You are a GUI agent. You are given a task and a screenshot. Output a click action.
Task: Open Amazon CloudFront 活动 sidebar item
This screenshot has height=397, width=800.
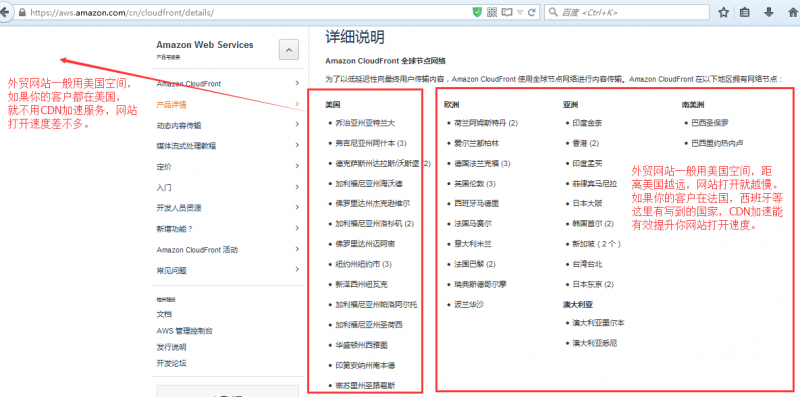coord(197,250)
